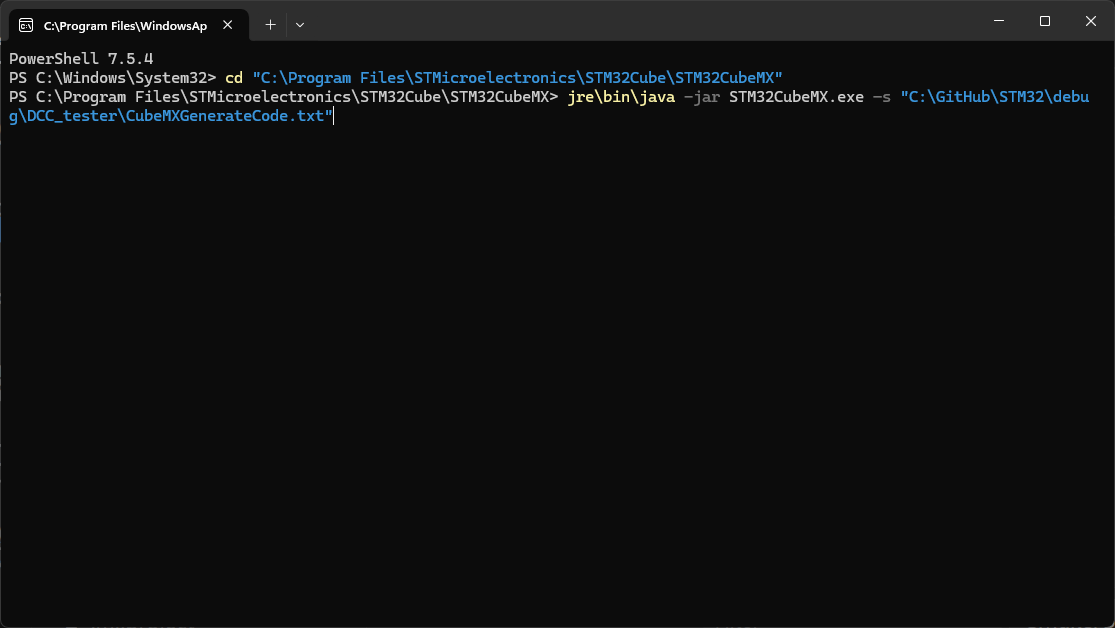Click the "cd" command text
1115x628 pixels.
[232, 77]
